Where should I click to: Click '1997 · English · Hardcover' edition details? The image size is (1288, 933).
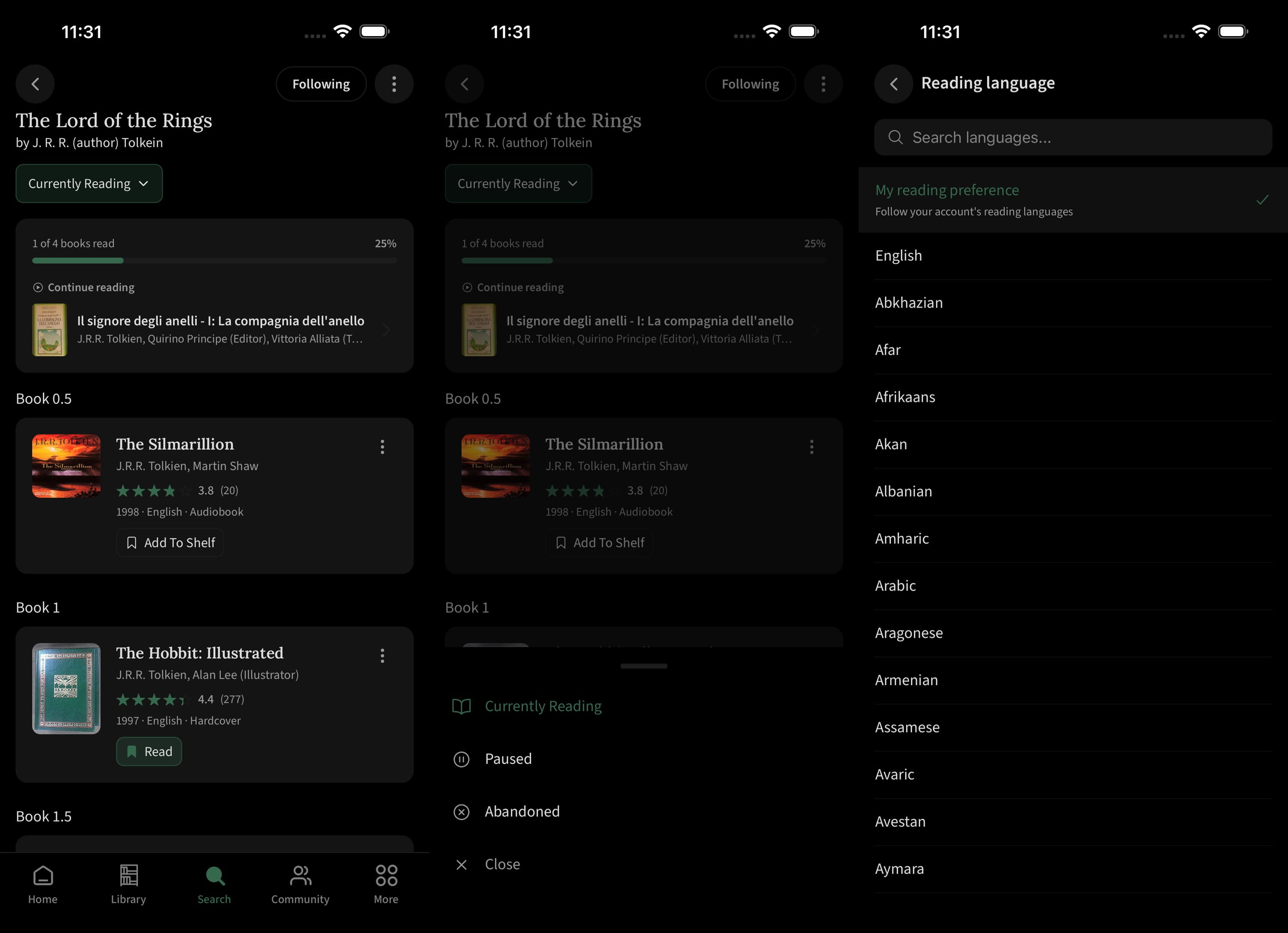click(x=178, y=720)
